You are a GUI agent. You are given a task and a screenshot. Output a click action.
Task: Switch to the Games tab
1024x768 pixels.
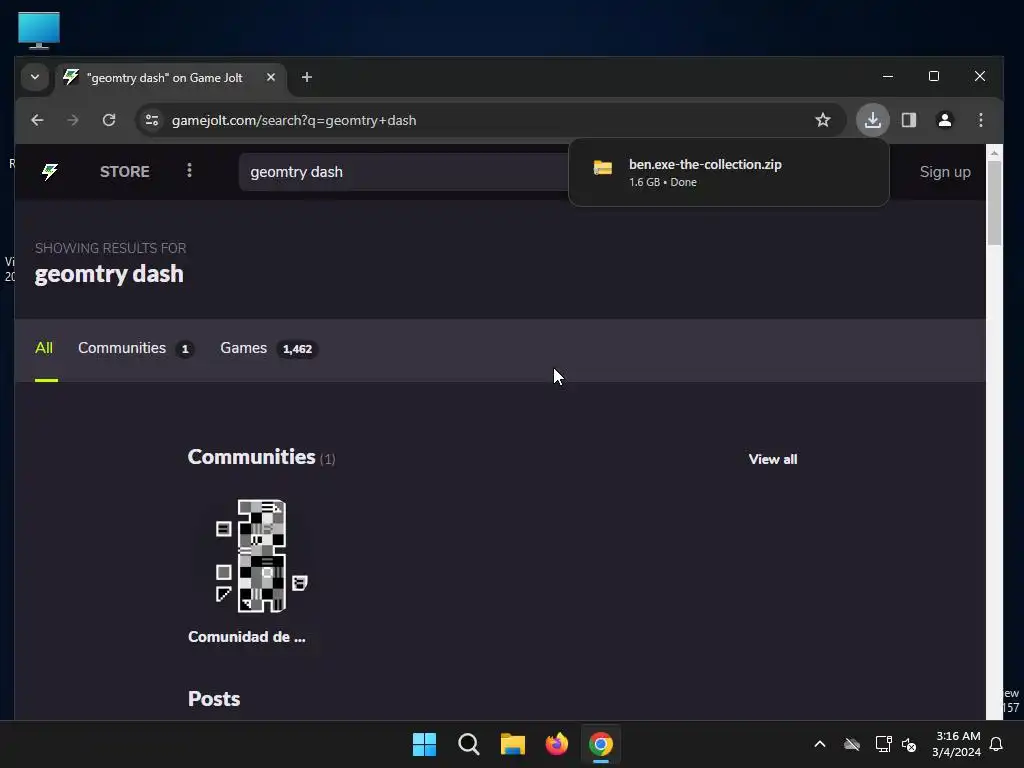tap(268, 348)
